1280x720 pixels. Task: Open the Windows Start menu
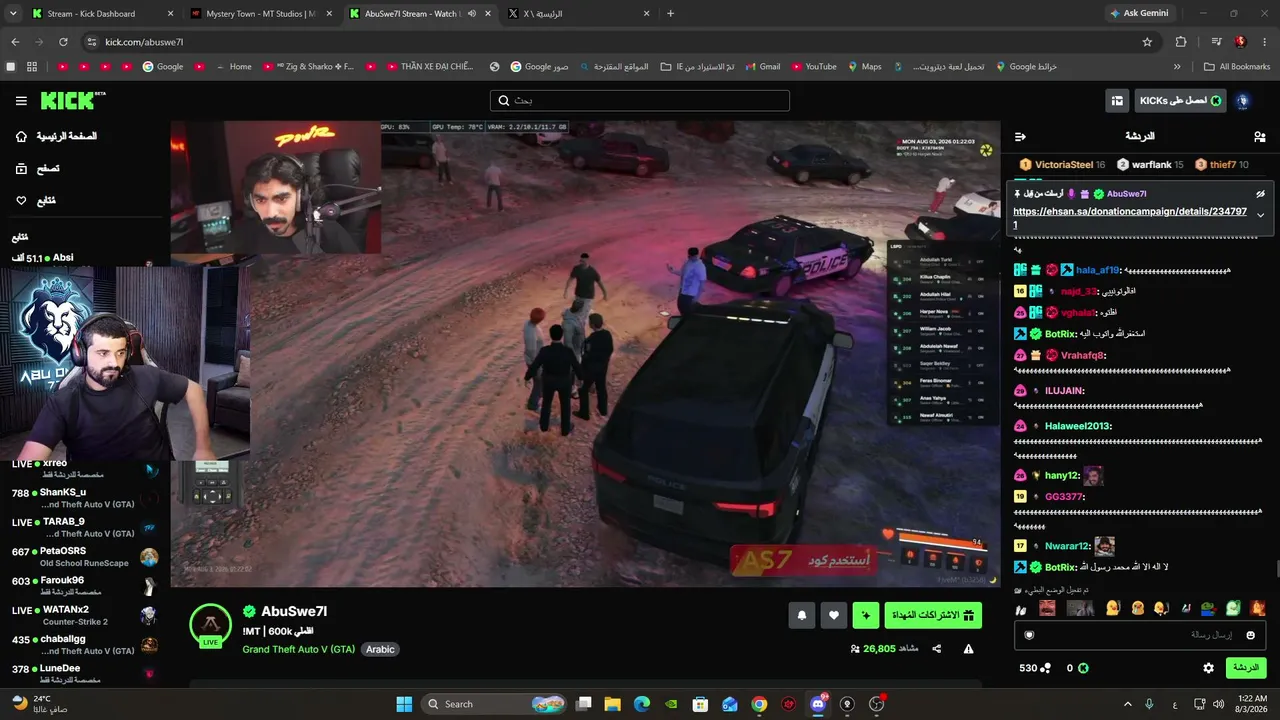pos(404,704)
